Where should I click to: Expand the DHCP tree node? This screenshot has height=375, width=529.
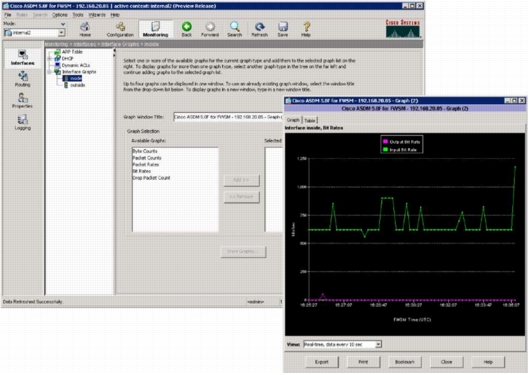click(x=50, y=59)
